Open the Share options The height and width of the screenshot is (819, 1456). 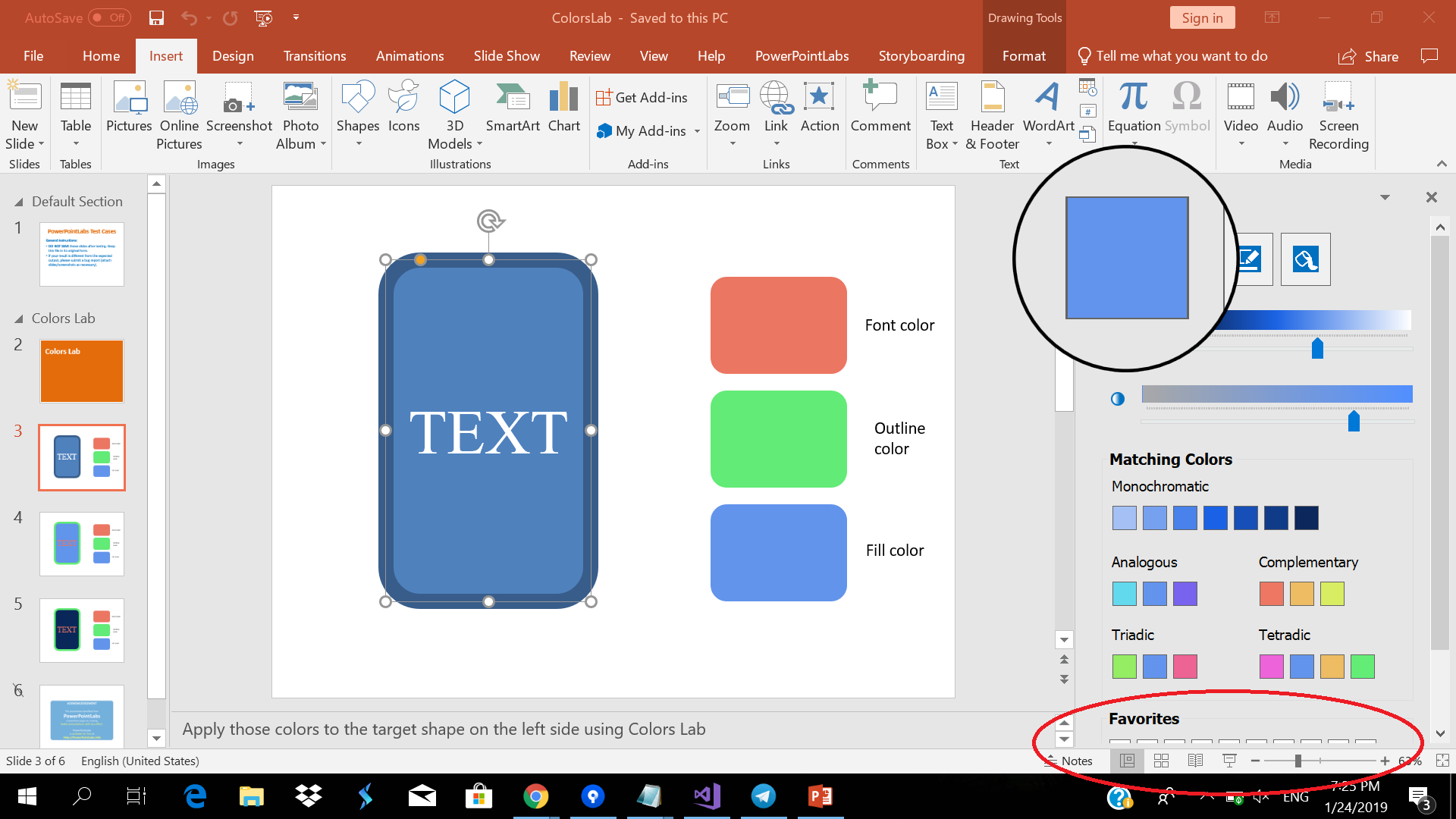(1368, 55)
